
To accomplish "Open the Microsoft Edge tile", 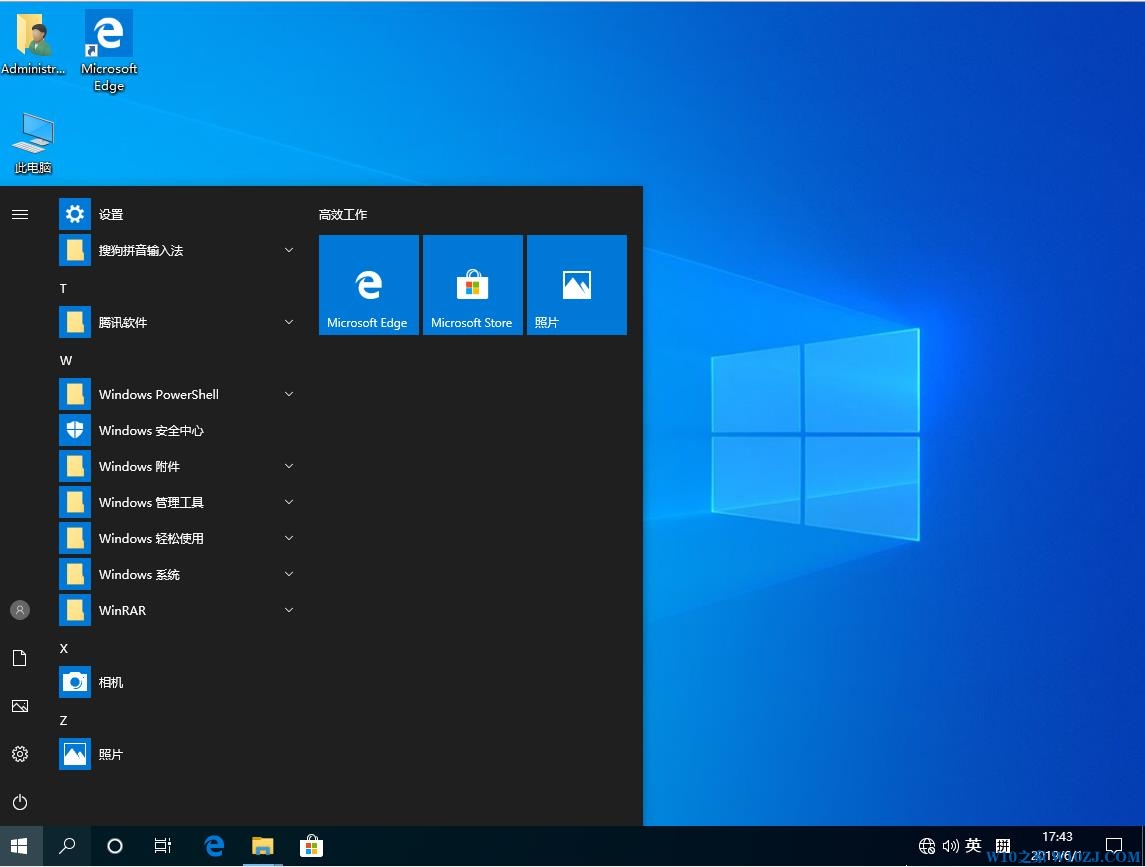I will pyautogui.click(x=369, y=285).
